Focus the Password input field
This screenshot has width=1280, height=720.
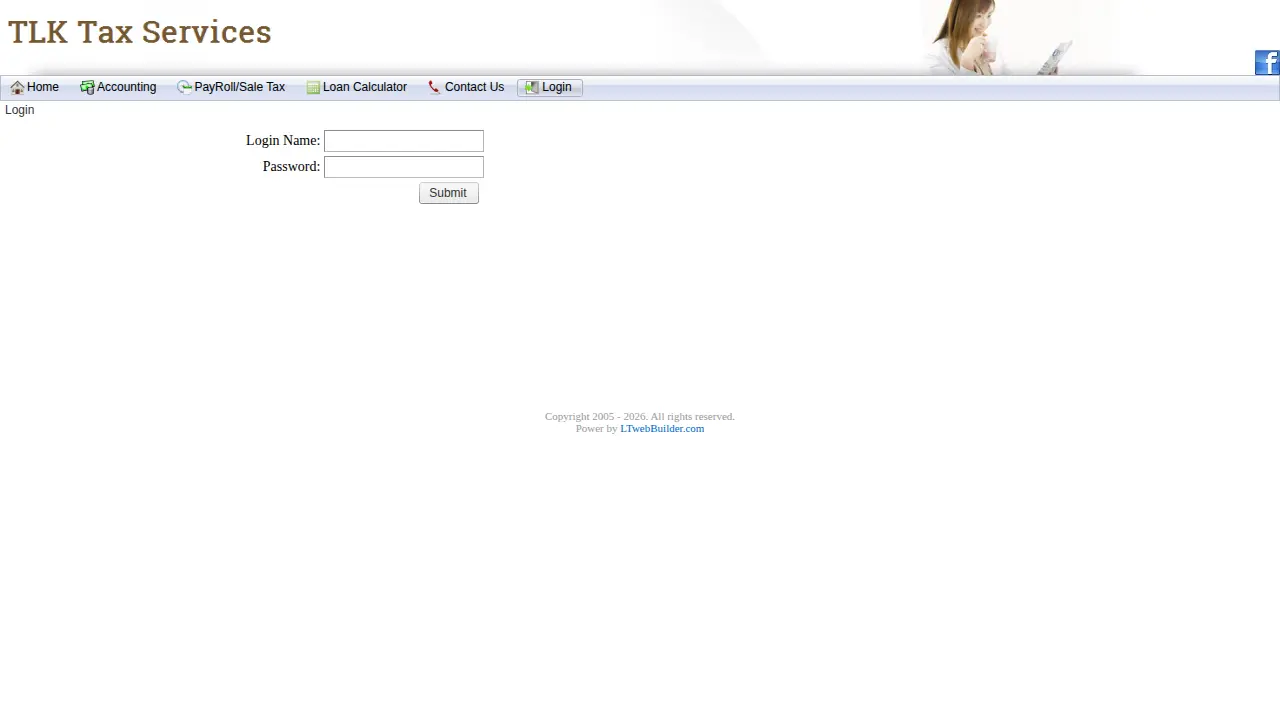(x=404, y=167)
